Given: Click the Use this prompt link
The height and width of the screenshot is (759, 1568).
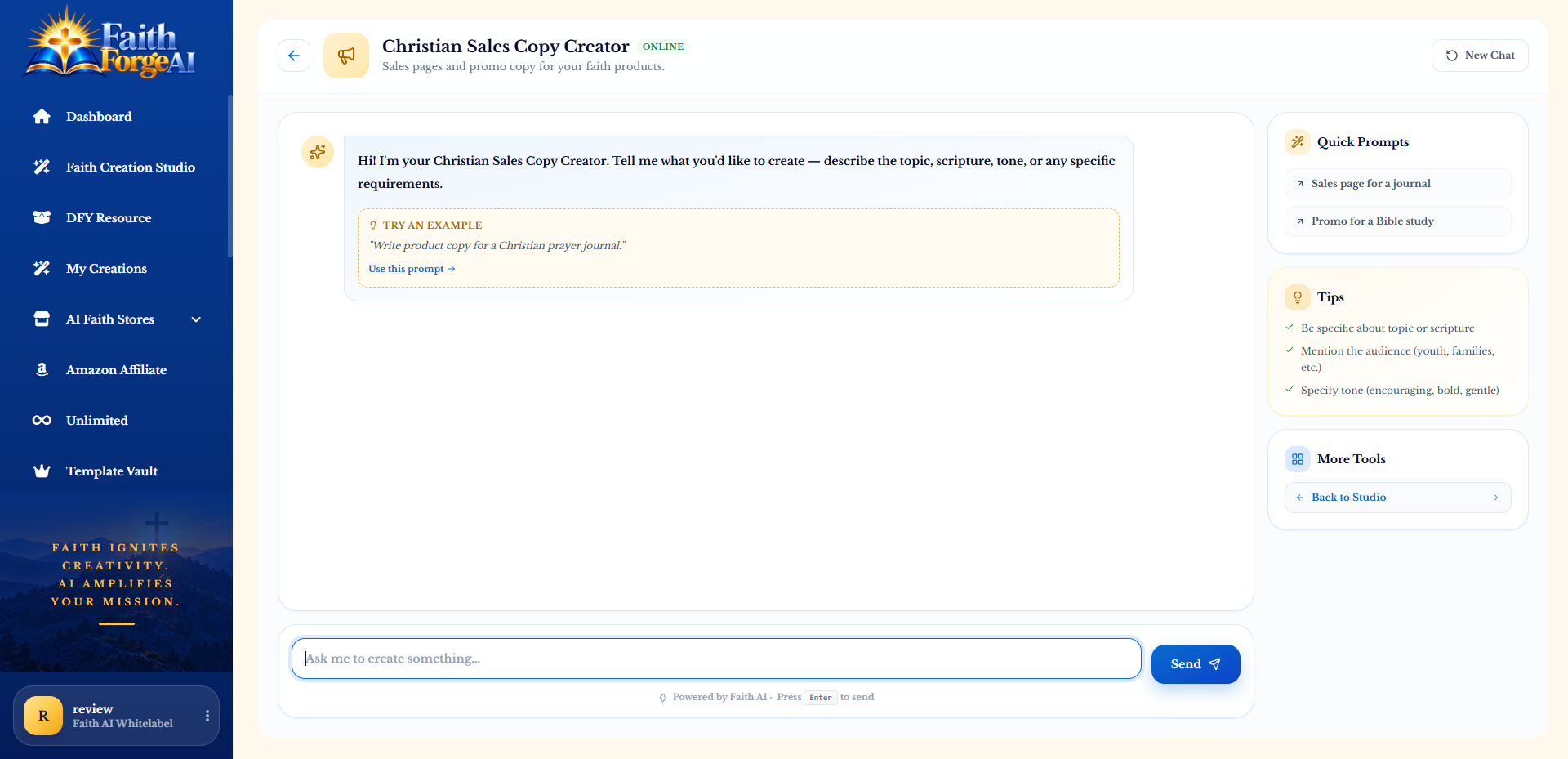Looking at the screenshot, I should pos(412,269).
